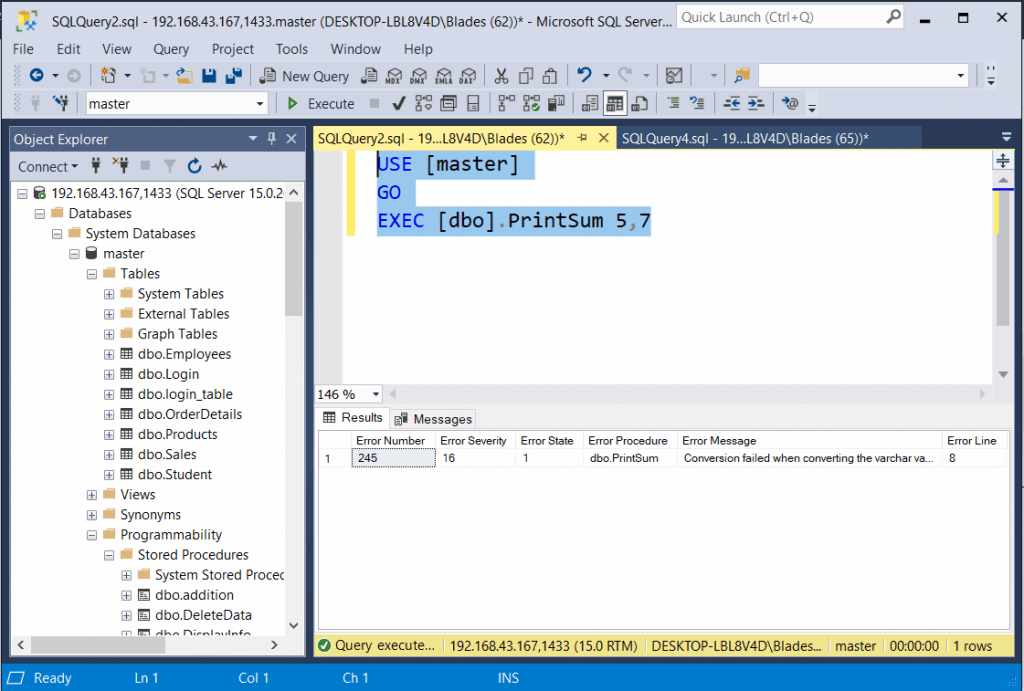Toggle the Object Explorer pin
This screenshot has height=691, width=1024.
coord(273,139)
